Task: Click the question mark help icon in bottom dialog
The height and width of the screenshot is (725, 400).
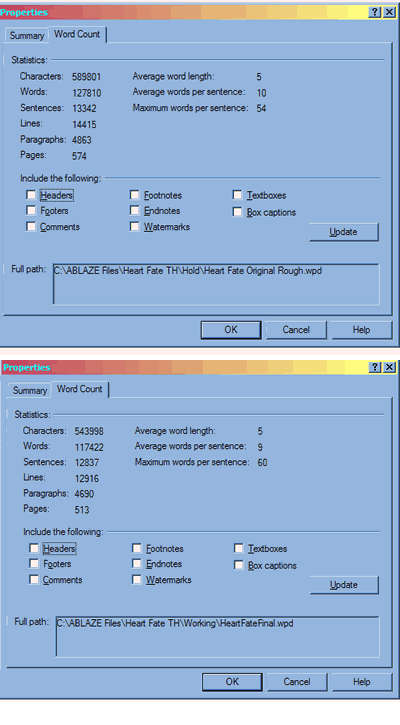Action: pyautogui.click(x=375, y=367)
